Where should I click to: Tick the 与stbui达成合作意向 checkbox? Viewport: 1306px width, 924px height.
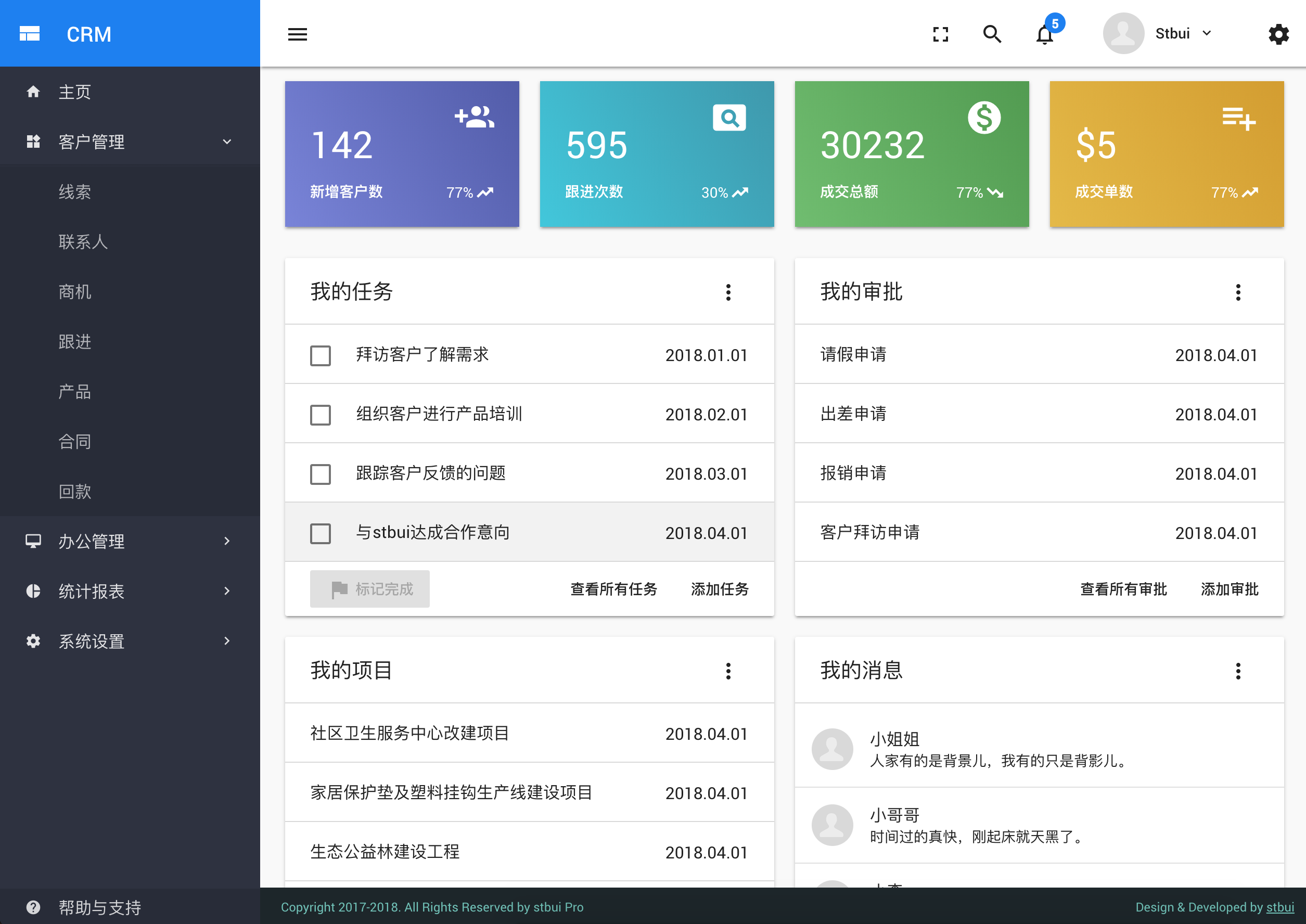pyautogui.click(x=321, y=533)
